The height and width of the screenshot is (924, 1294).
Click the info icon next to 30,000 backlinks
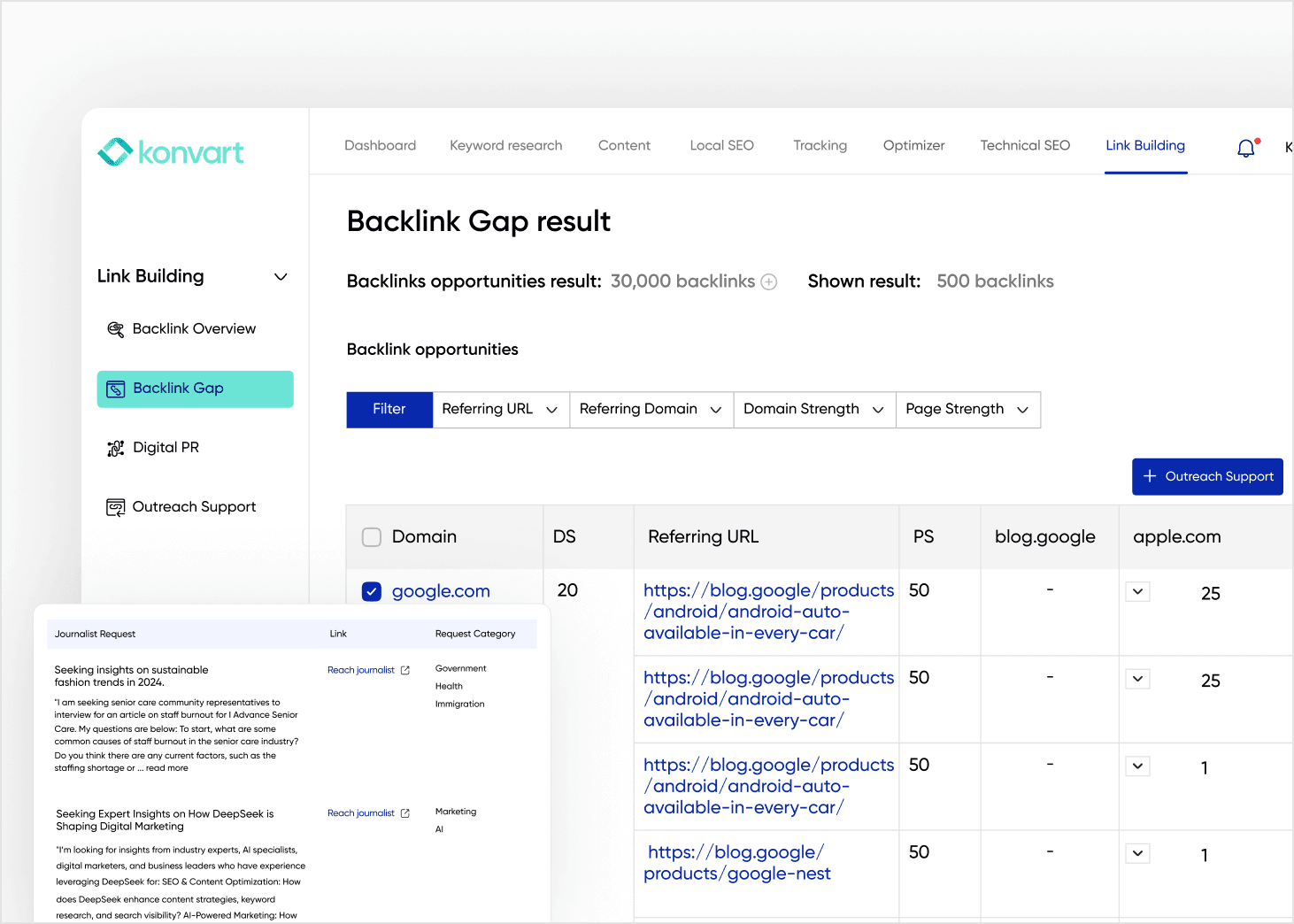coord(769,281)
